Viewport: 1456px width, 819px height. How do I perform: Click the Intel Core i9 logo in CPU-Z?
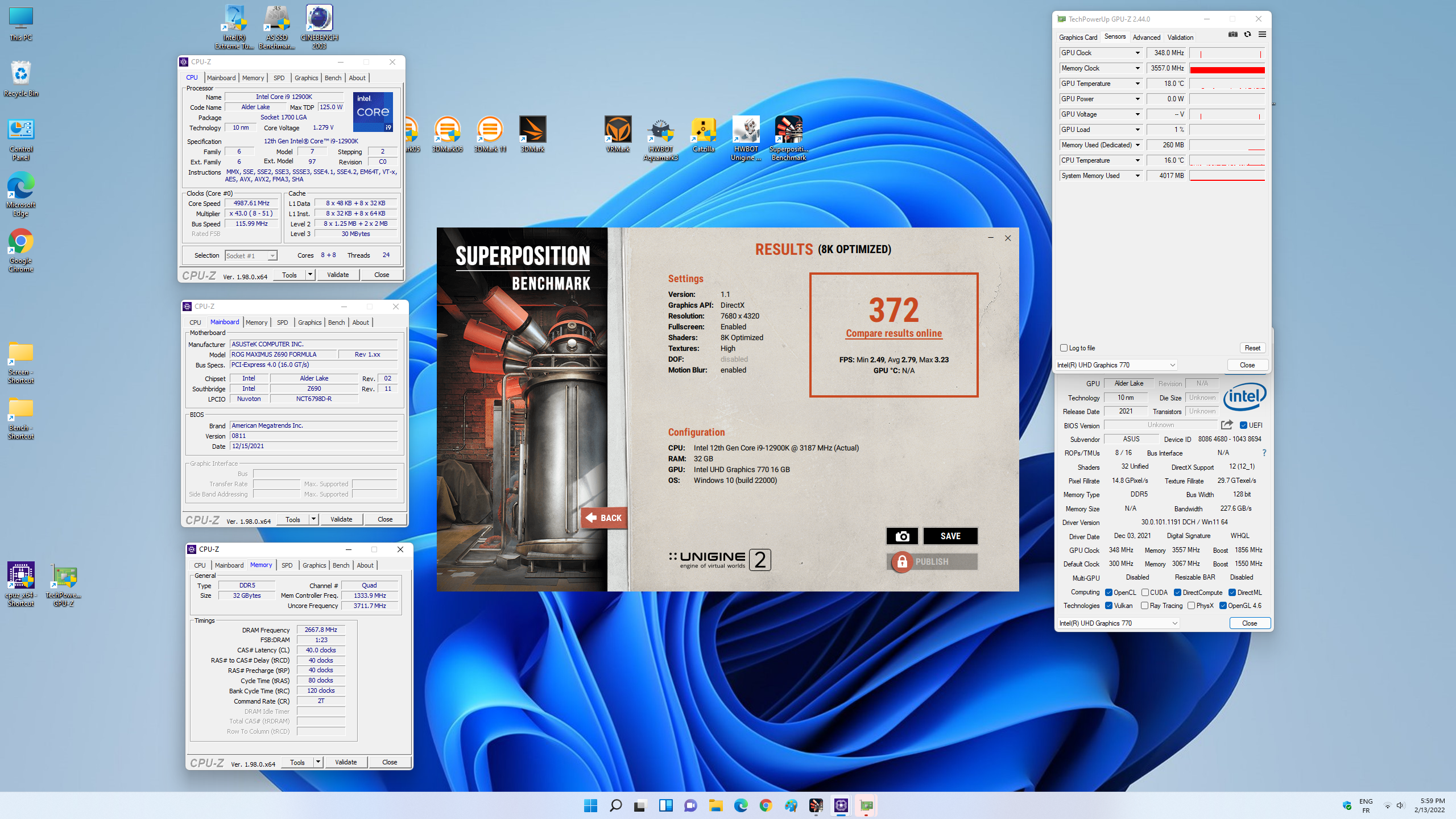click(373, 112)
